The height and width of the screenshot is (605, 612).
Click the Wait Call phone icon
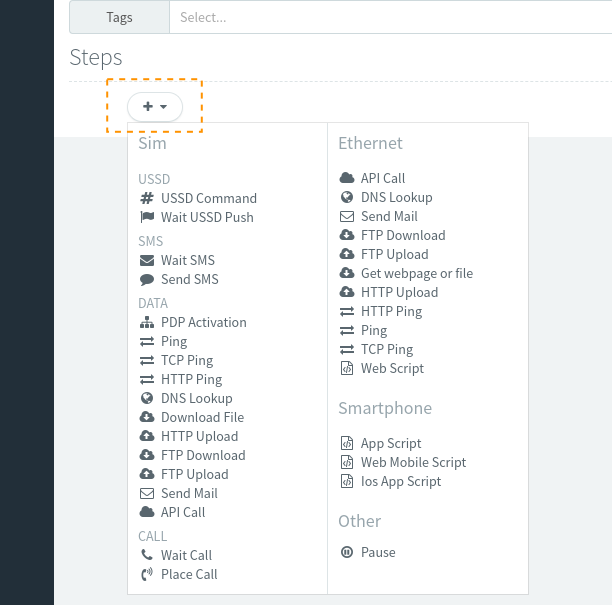[147, 555]
